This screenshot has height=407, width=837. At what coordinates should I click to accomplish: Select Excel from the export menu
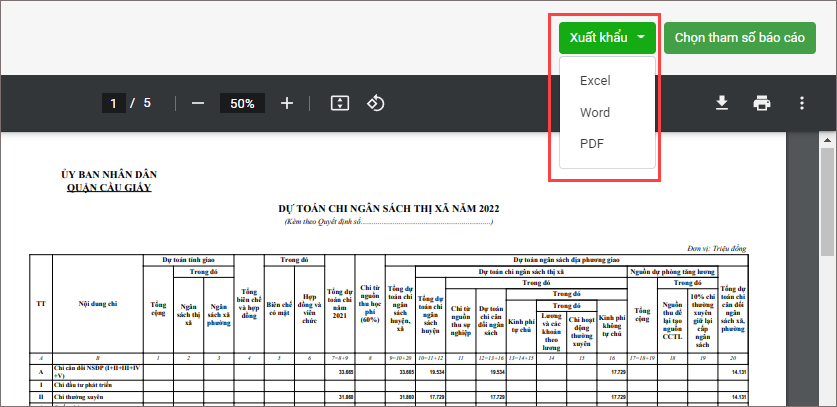pyautogui.click(x=595, y=80)
